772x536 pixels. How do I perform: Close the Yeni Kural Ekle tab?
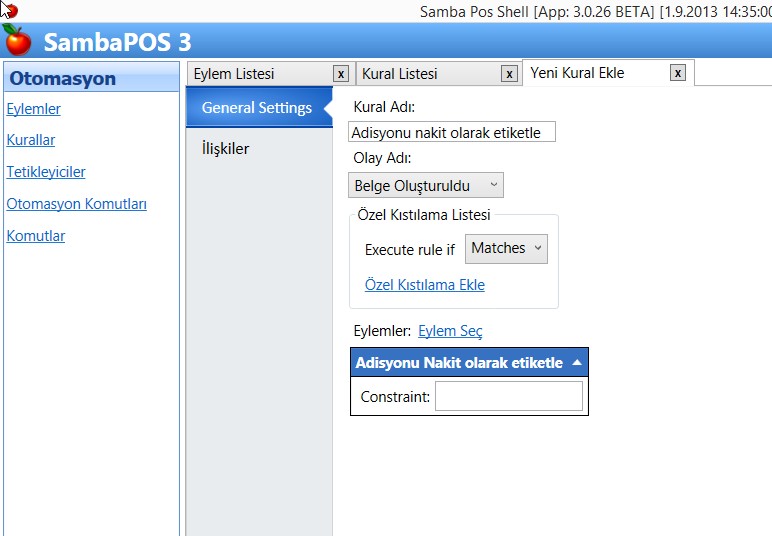click(678, 73)
